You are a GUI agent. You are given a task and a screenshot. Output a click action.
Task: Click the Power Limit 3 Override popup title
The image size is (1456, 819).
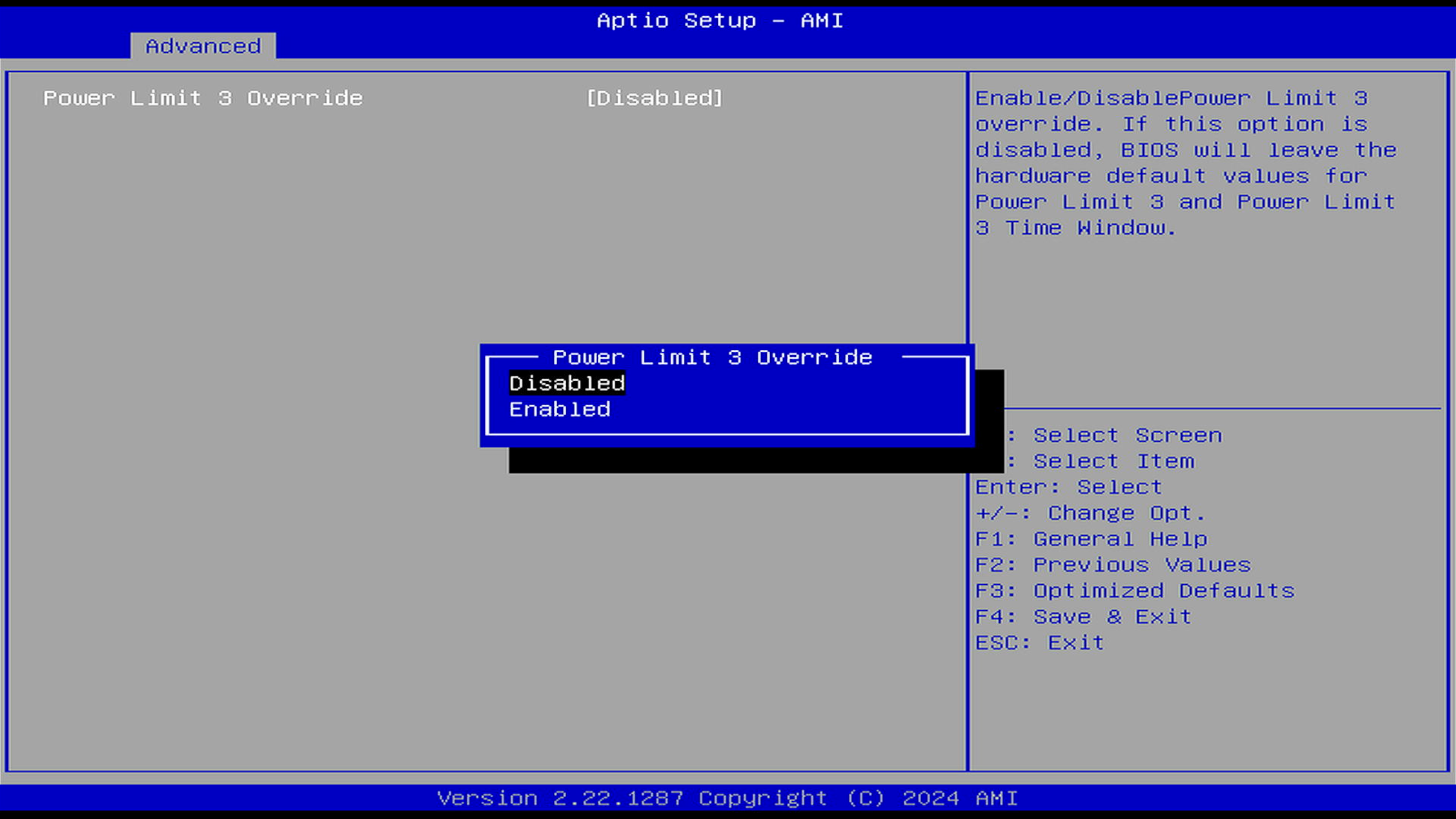tap(712, 357)
